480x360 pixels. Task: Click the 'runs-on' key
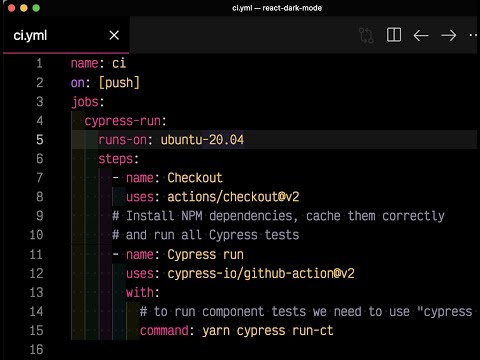click(122, 140)
